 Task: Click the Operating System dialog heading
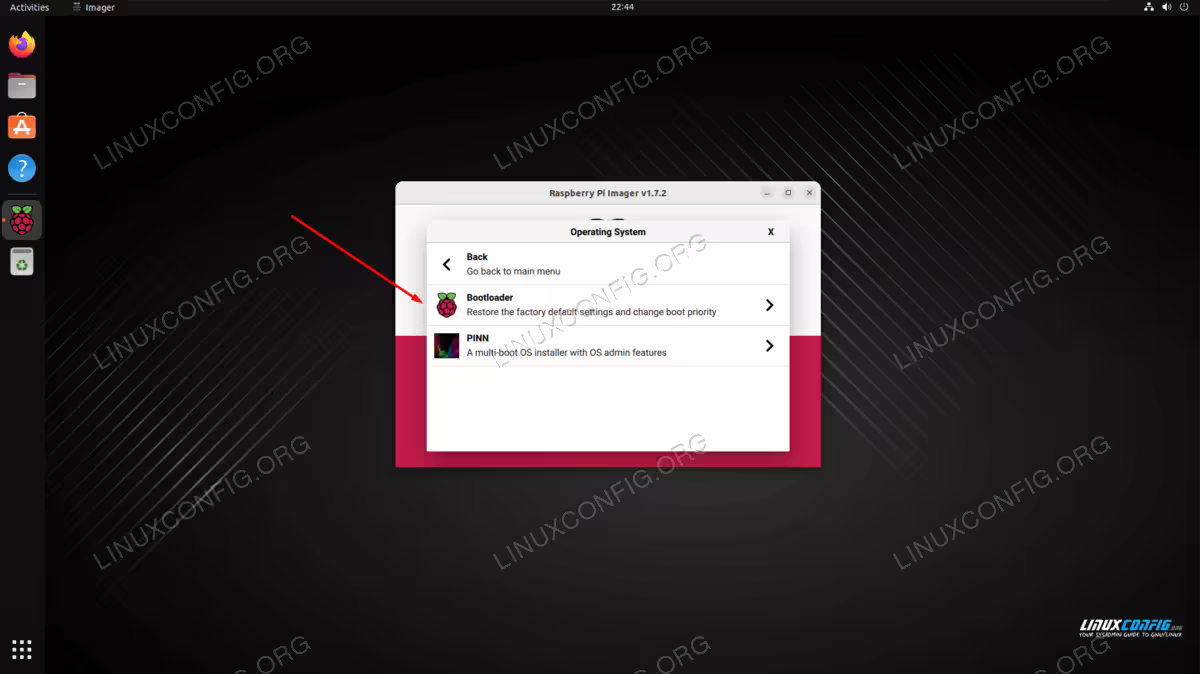point(608,232)
